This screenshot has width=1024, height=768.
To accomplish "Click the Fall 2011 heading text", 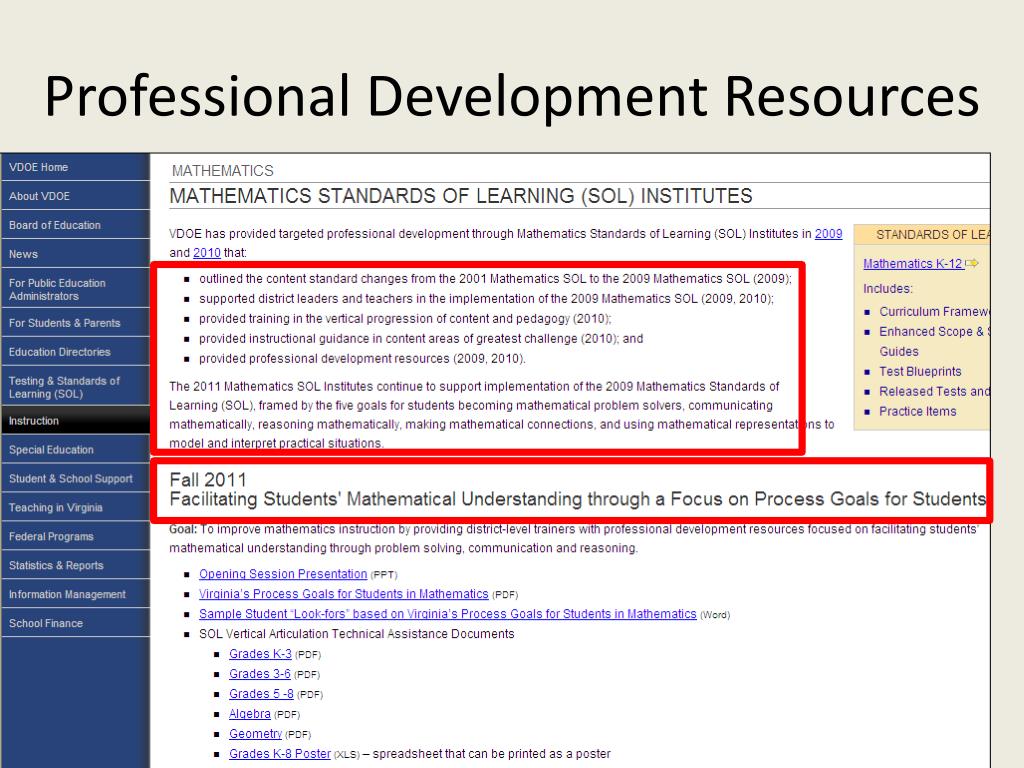I will (208, 480).
